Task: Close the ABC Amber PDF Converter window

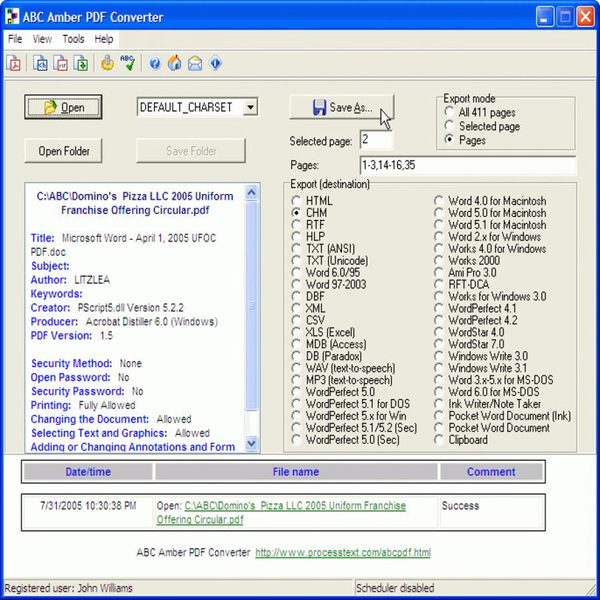Action: tap(585, 17)
